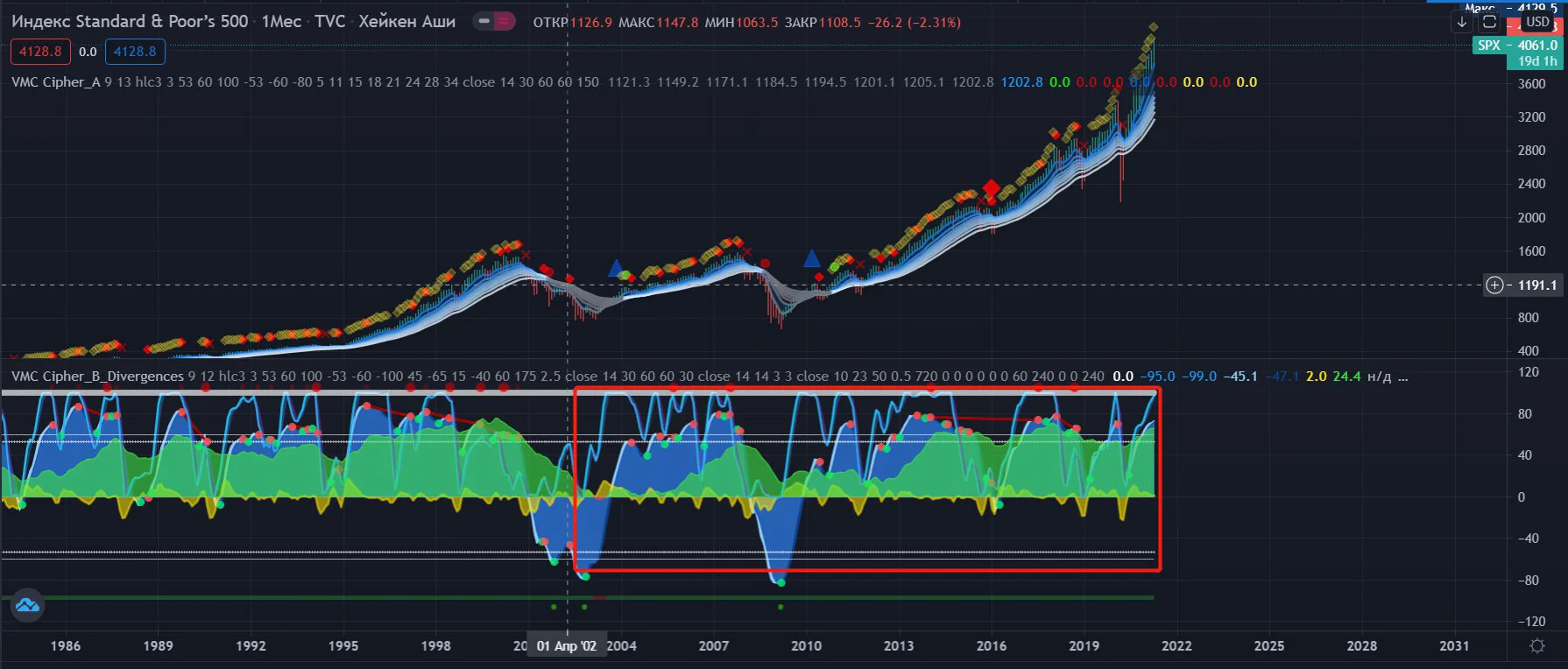Click the 19d 1h countdown label

click(1537, 61)
